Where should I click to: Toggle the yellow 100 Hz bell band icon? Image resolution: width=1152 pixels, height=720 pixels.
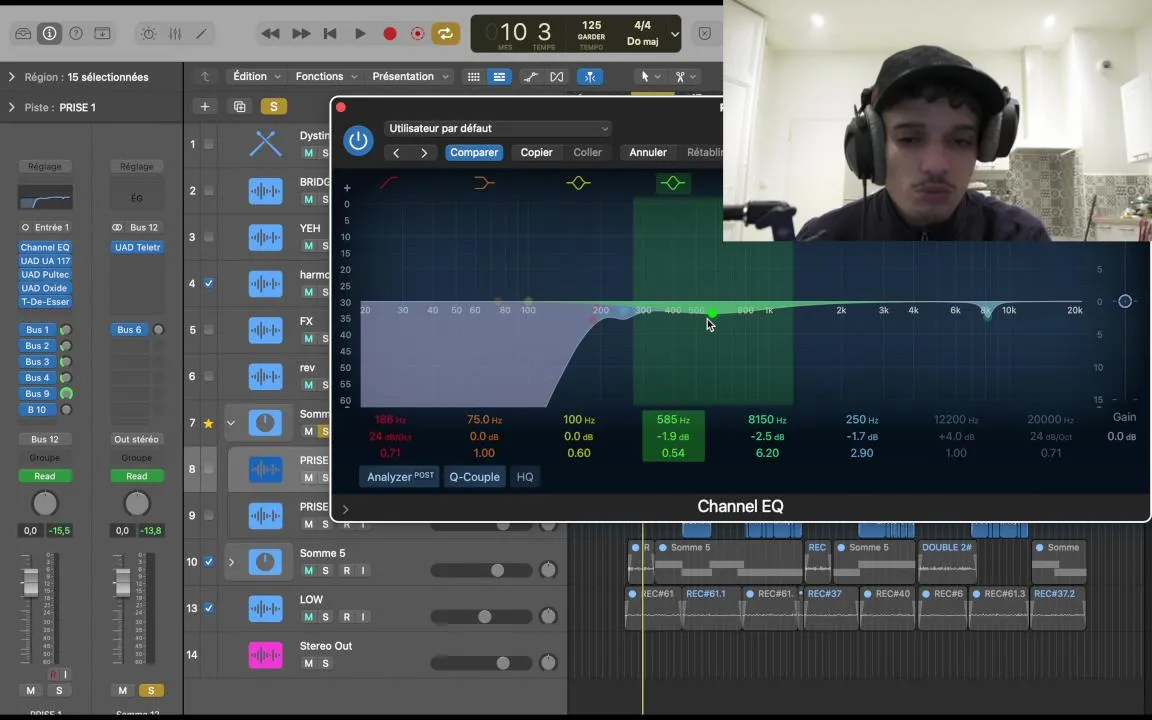click(x=578, y=182)
